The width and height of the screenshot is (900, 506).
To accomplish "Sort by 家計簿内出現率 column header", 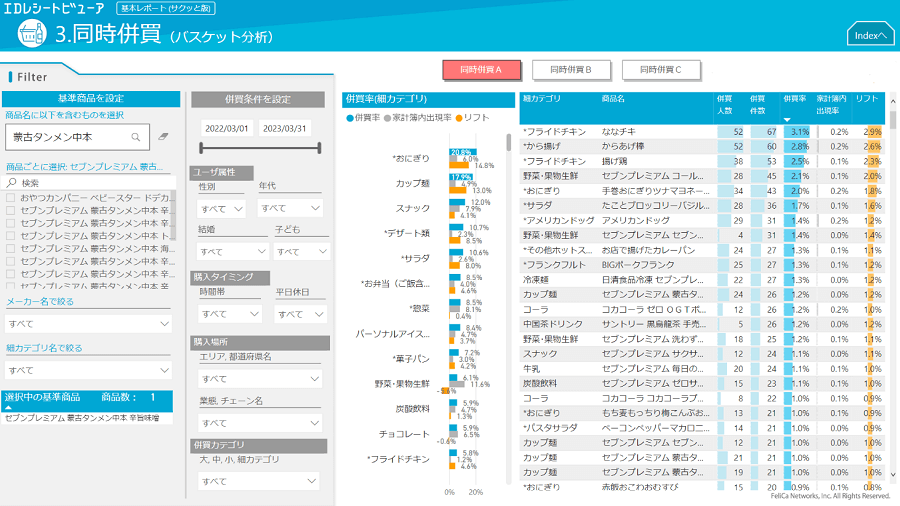I will click(832, 104).
